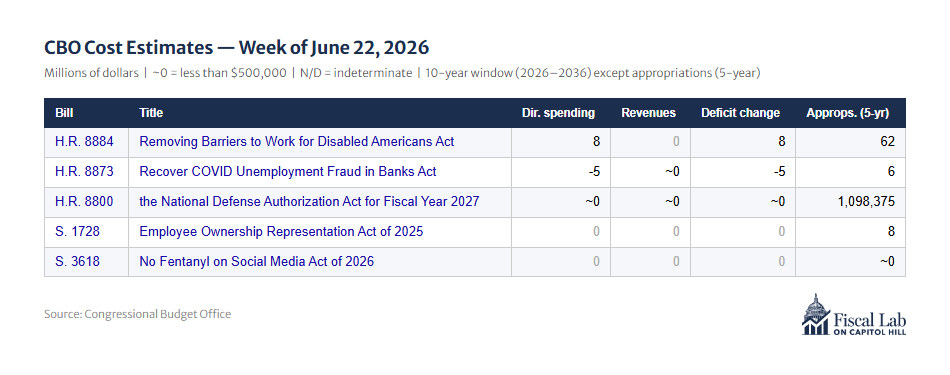Open H.R. 8800 bill link
This screenshot has height=375, width=950.
tap(84, 201)
